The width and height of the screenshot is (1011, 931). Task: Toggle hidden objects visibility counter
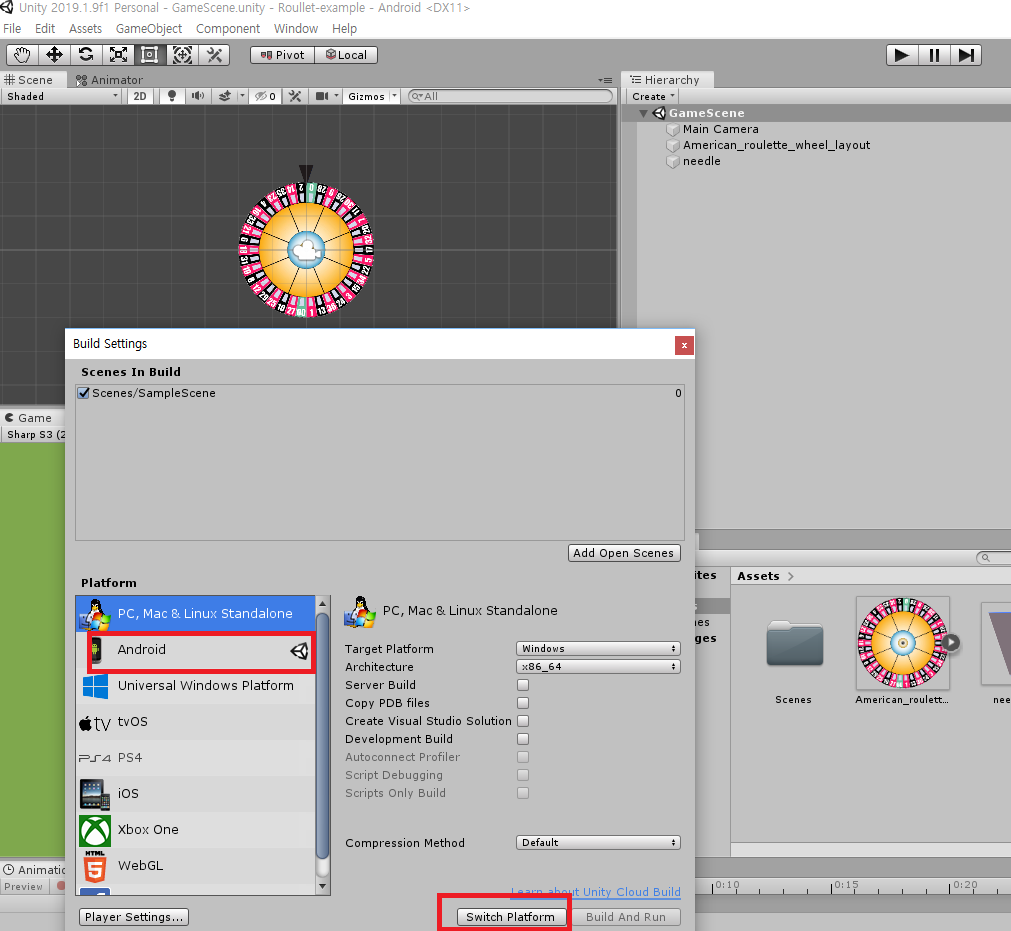[x=266, y=96]
